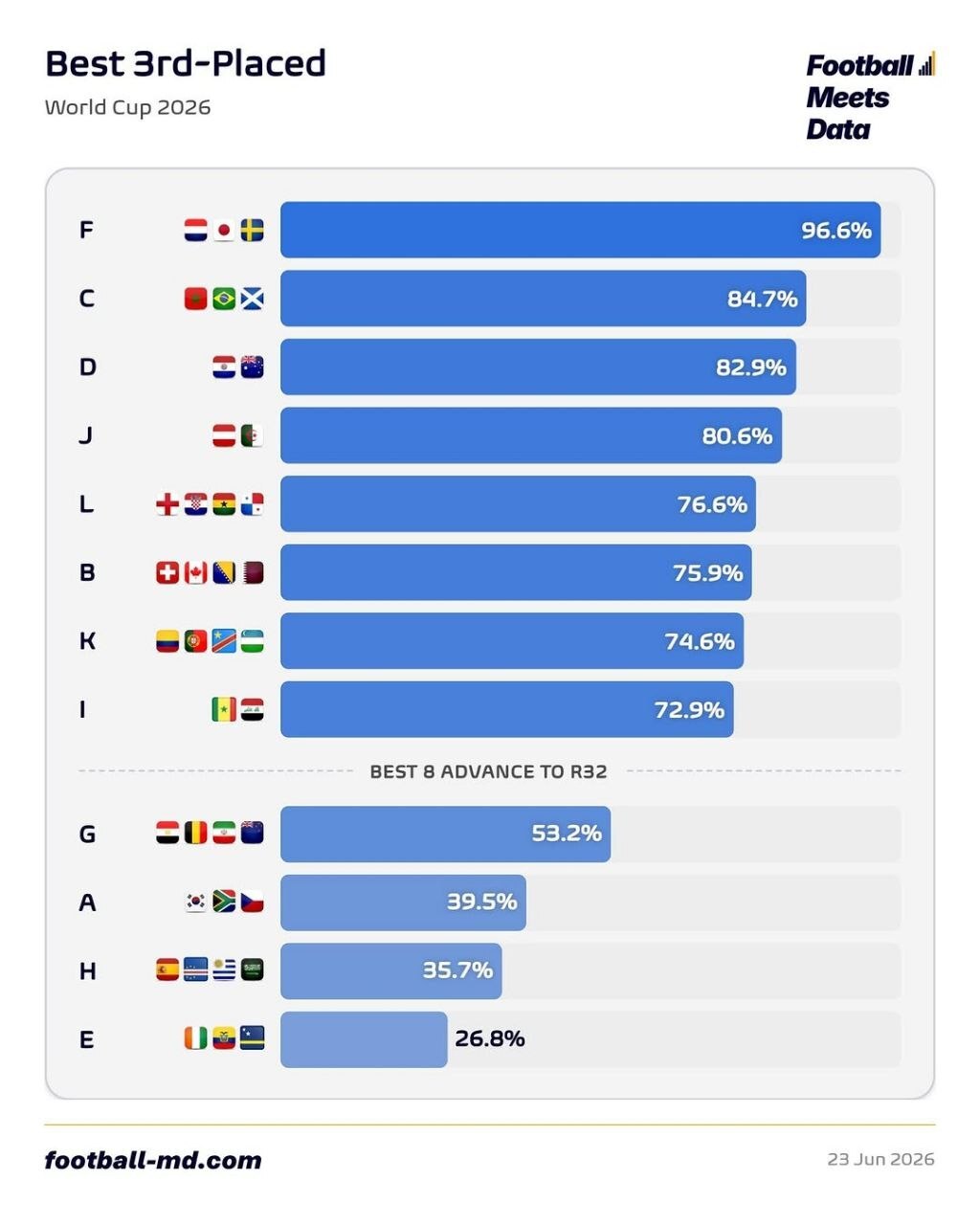Click the Brazil flag in Group C
980x1225 pixels.
pyautogui.click(x=224, y=299)
